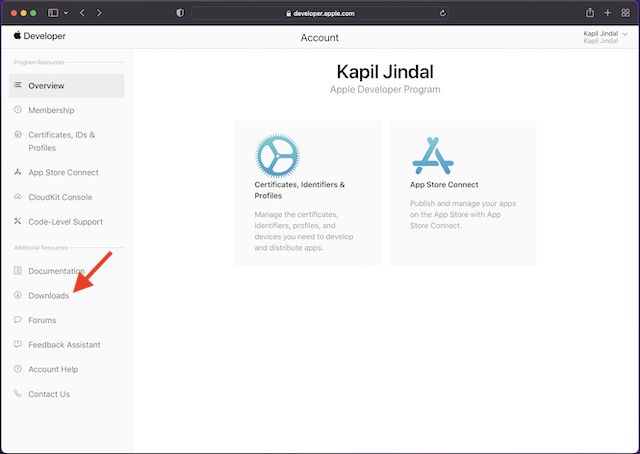Click the Certificates checkmark badge icon
Viewport: 640px width, 454px height.
point(18,134)
